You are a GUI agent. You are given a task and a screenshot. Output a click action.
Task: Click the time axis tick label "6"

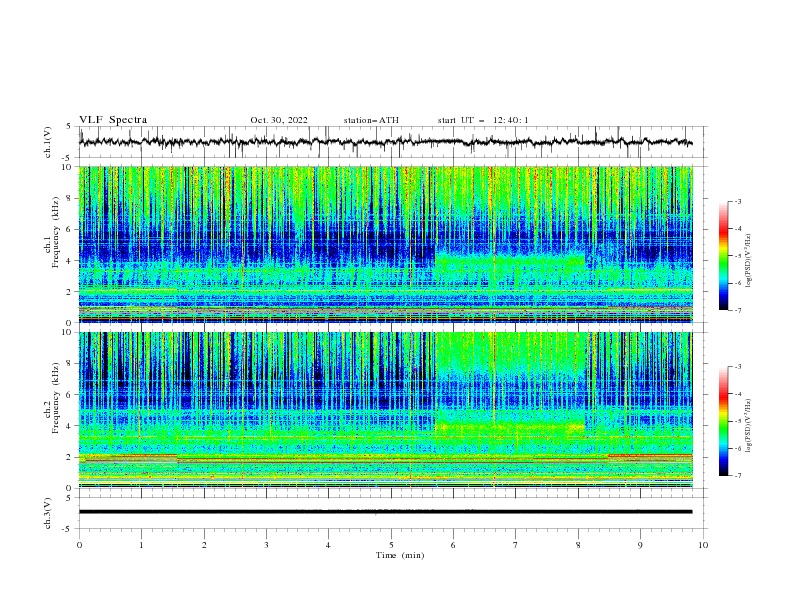point(453,545)
